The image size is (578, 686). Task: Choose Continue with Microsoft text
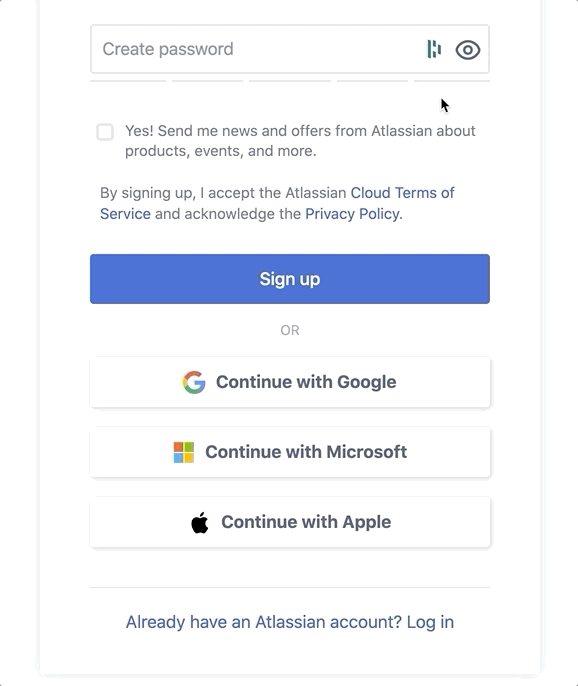tap(306, 452)
